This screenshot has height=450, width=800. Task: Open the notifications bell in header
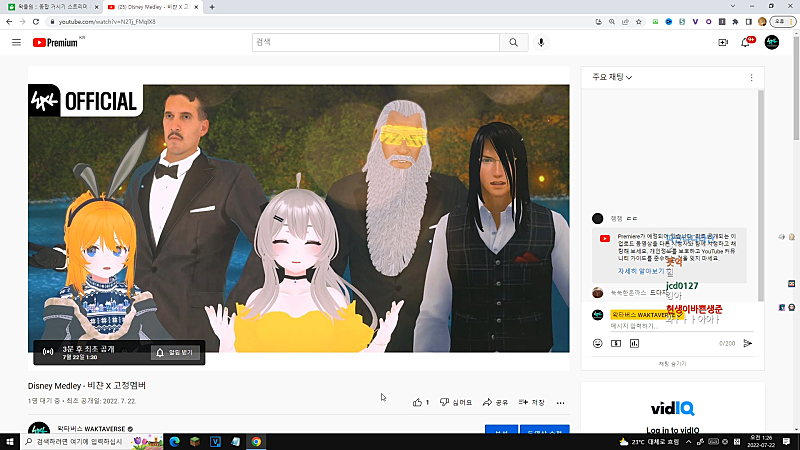[746, 42]
